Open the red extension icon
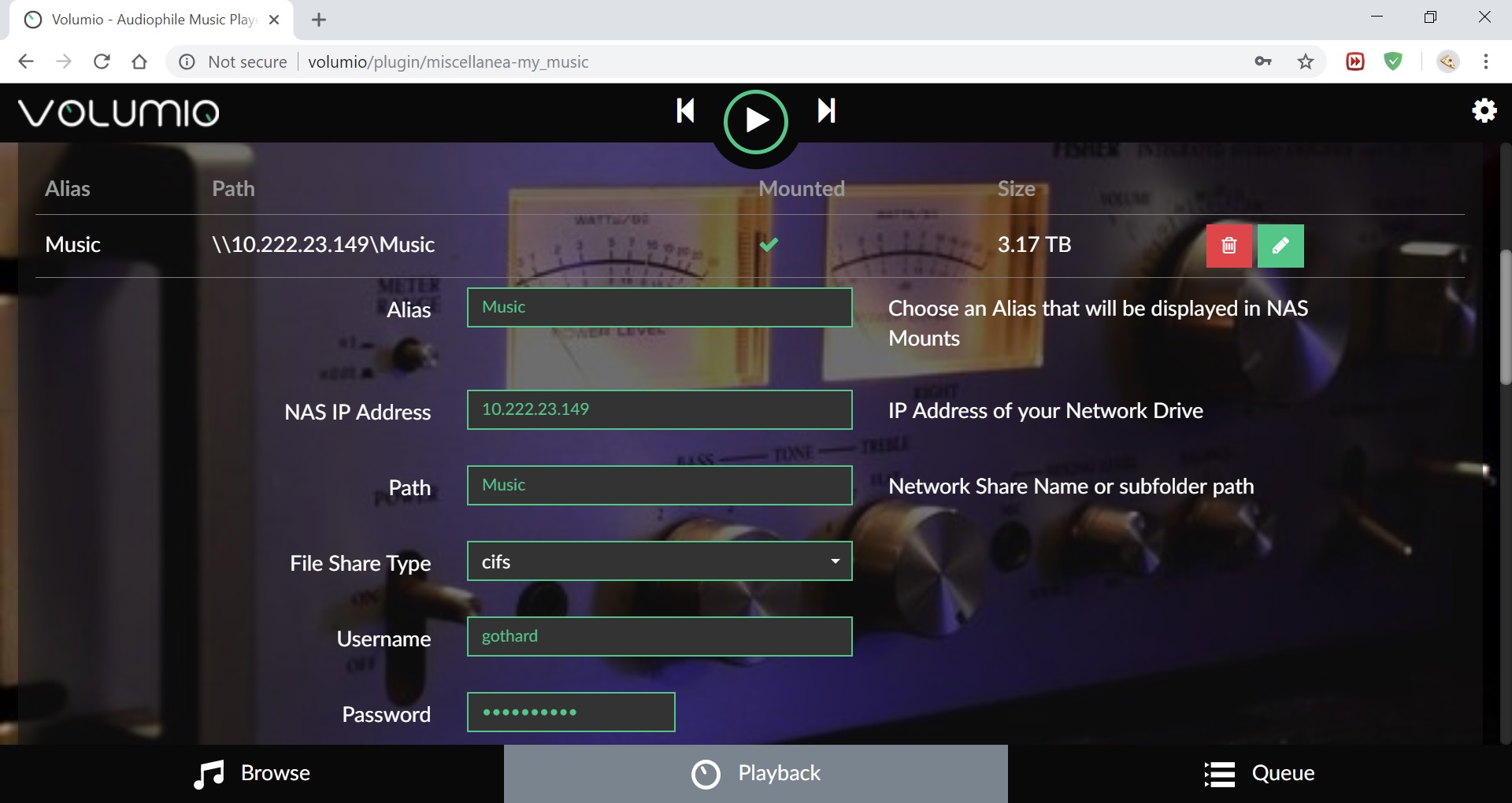The width and height of the screenshot is (1512, 803). click(1355, 61)
